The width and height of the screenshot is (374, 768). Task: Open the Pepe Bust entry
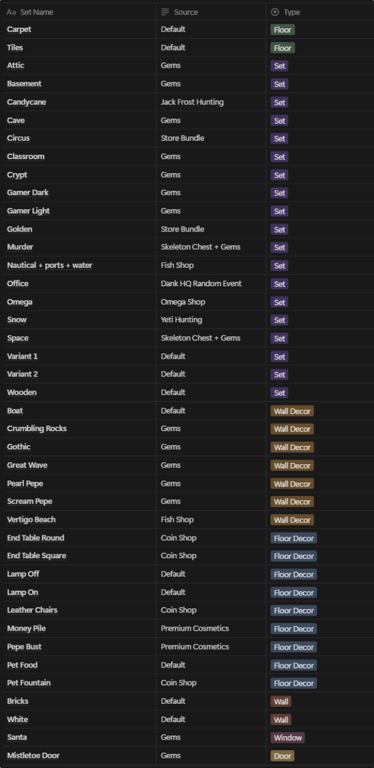click(24, 647)
